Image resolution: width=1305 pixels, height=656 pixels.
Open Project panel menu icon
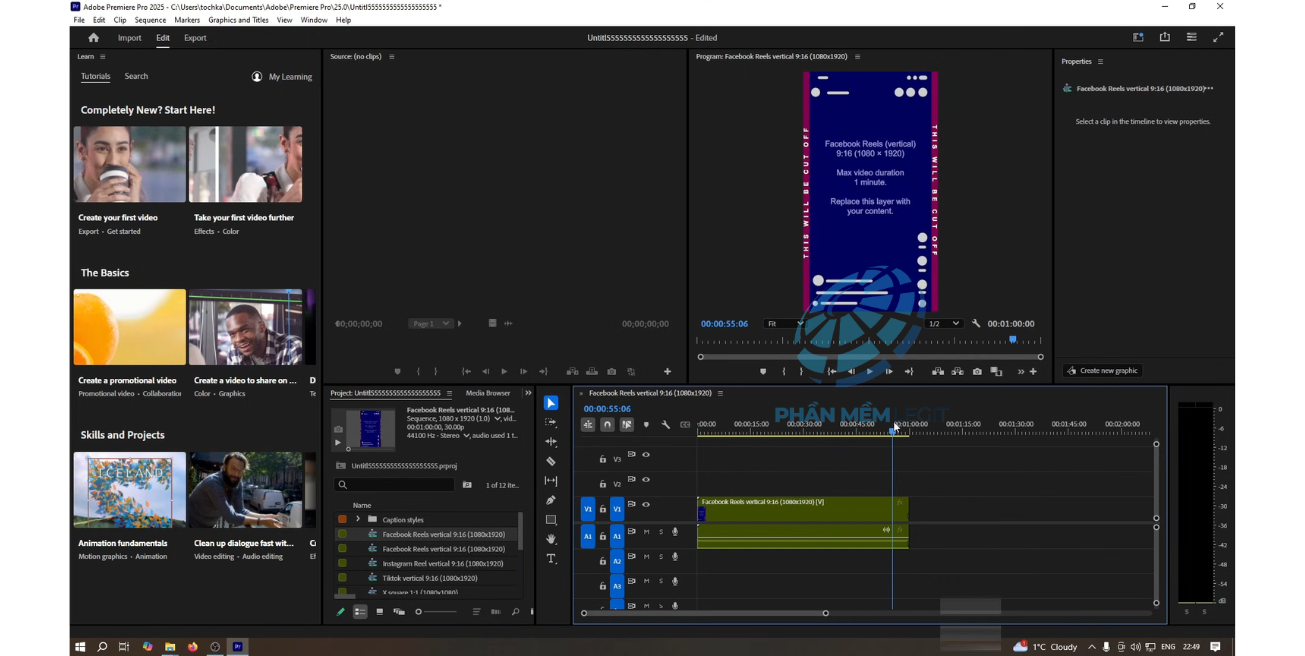(449, 393)
